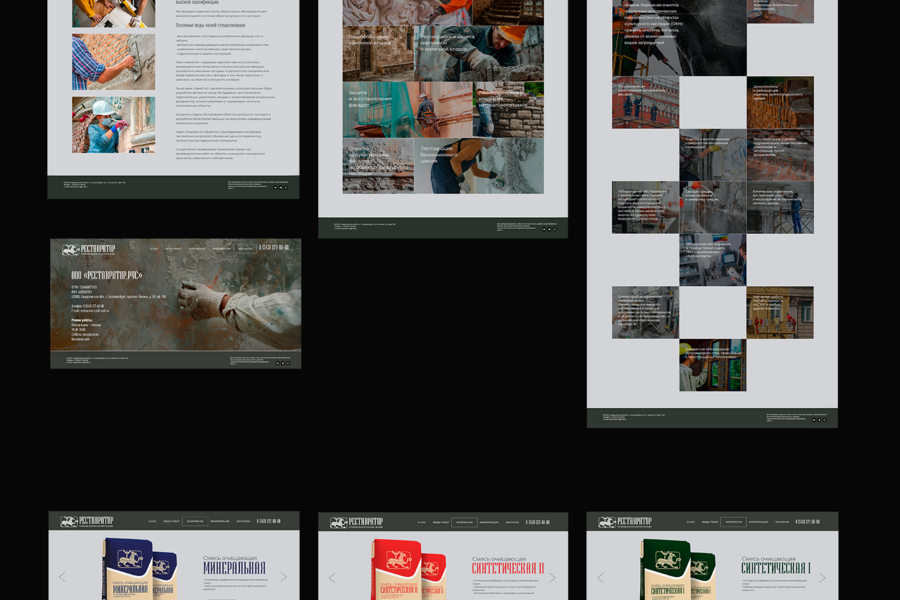The image size is (900, 600).
Task: Go to next slide on Минеральная mockup
Action: point(284,577)
